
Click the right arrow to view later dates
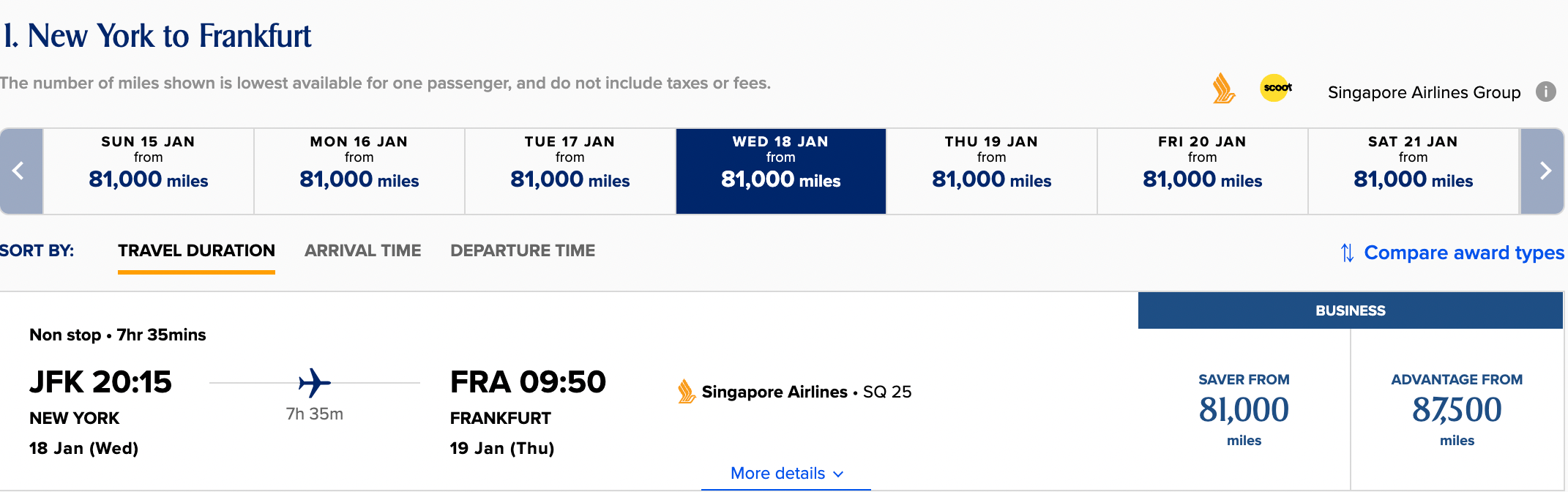point(1546,171)
